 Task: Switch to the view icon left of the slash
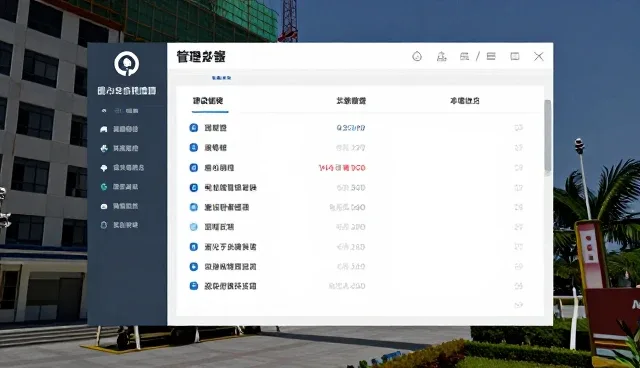(464, 56)
